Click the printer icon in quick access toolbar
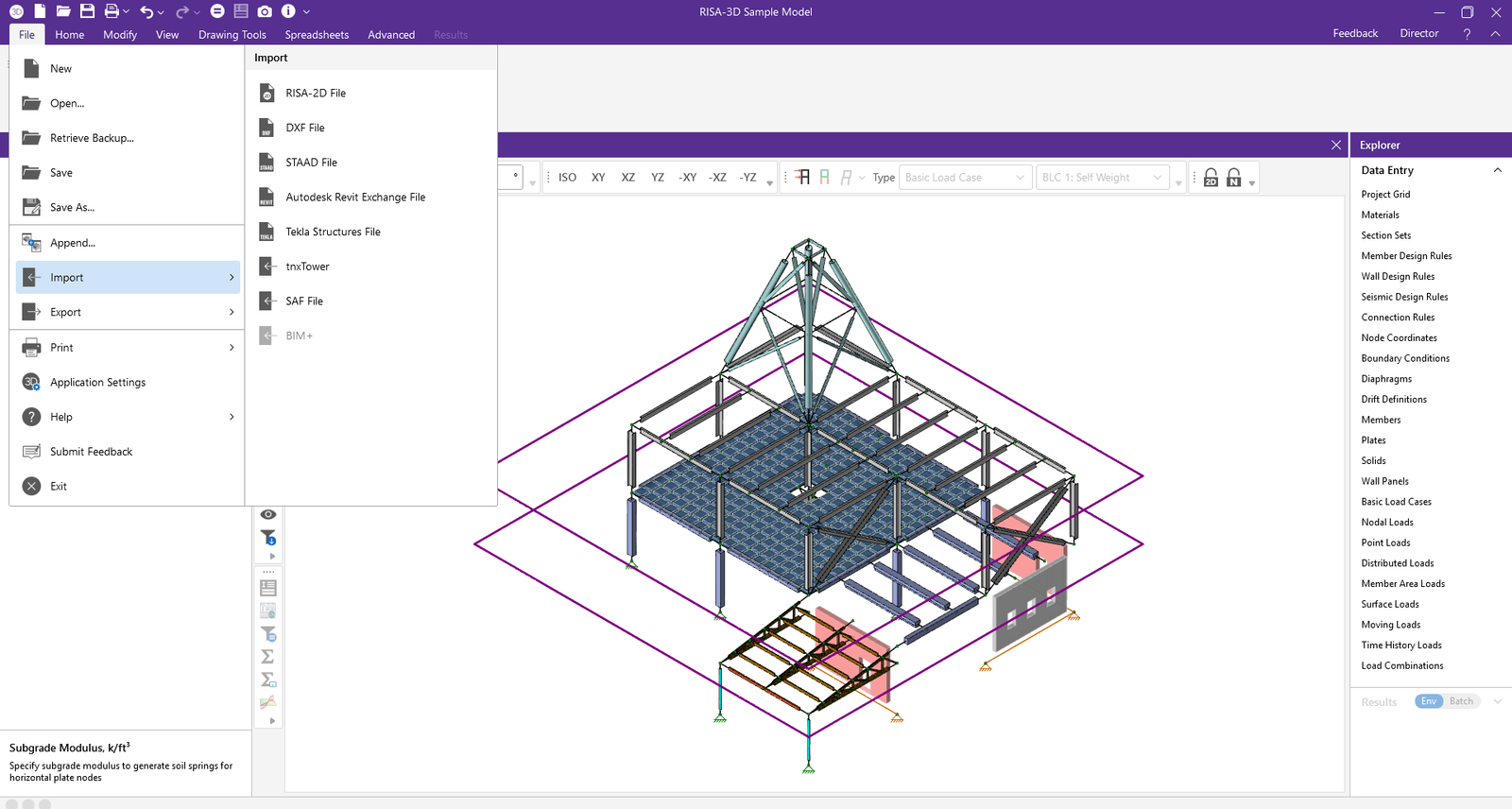 [112, 11]
